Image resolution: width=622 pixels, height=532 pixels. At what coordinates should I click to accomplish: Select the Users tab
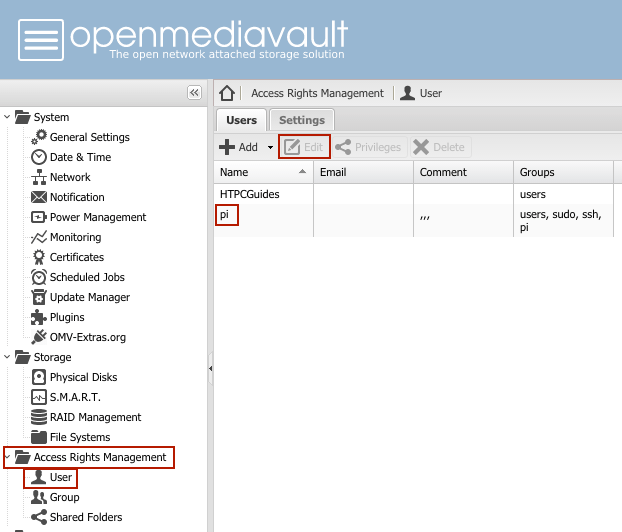(241, 120)
